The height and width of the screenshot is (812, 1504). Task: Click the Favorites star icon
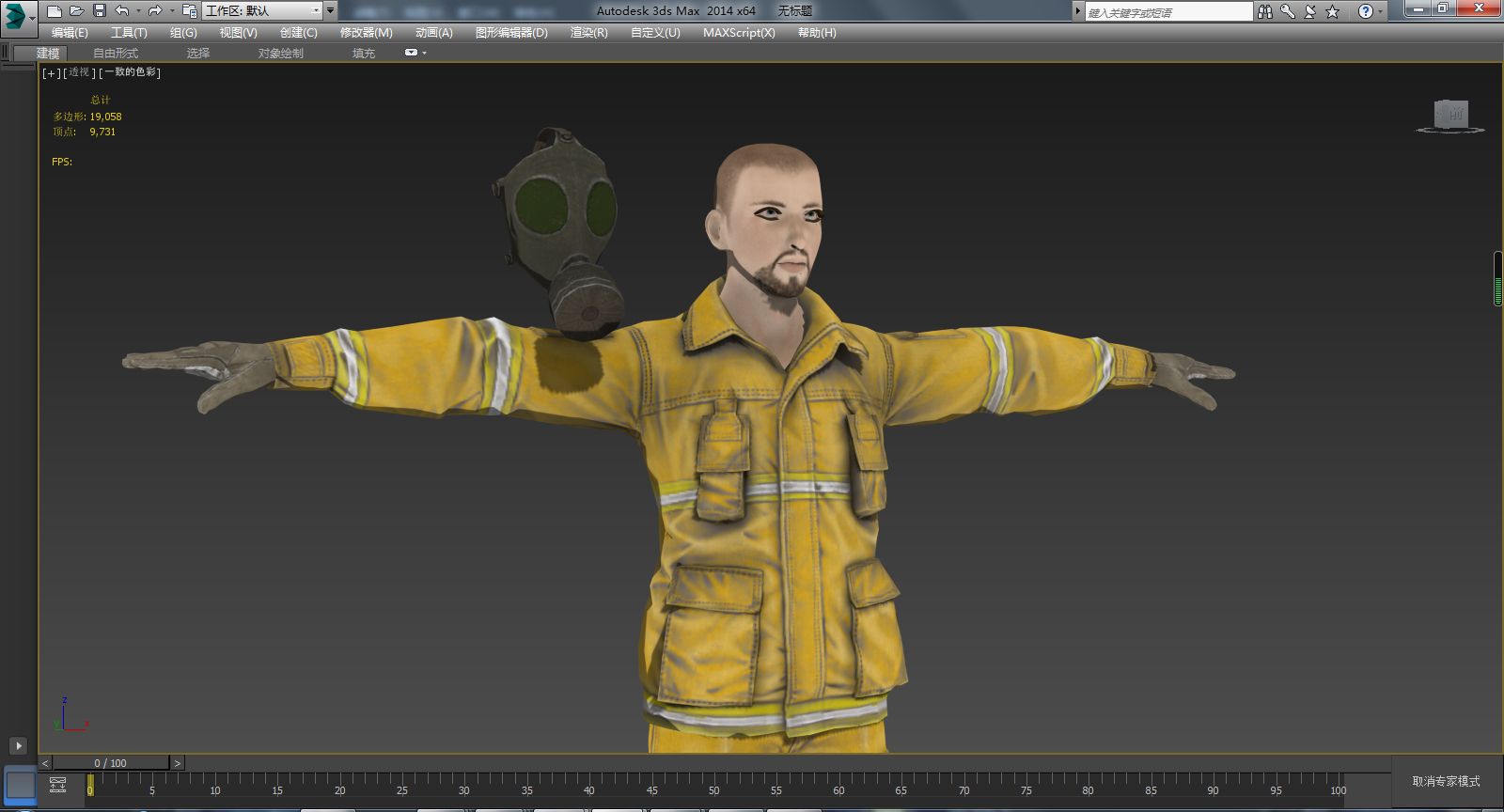1332,11
